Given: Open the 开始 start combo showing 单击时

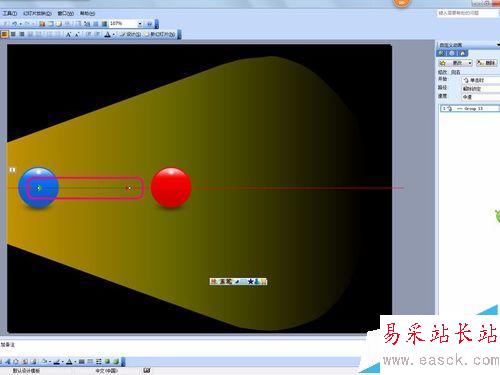Looking at the screenshot, I should coord(480,80).
